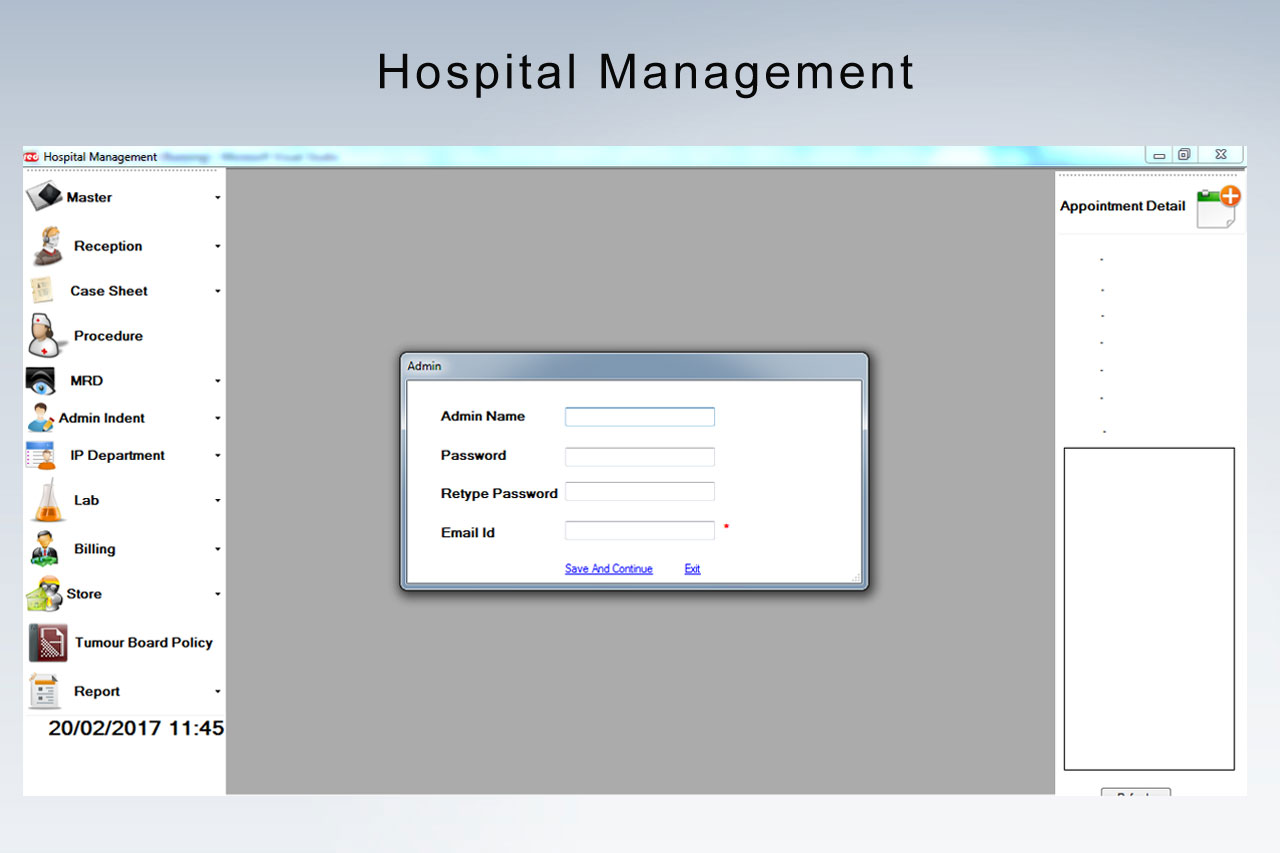
Task: Select the Case Sheet document icon
Action: [42, 290]
